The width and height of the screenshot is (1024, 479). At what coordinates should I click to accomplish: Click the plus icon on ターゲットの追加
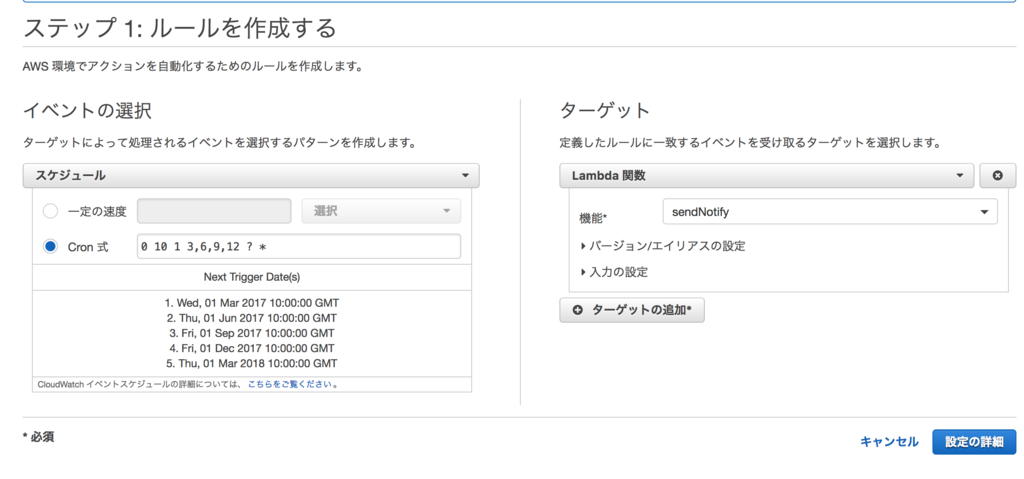pos(577,310)
